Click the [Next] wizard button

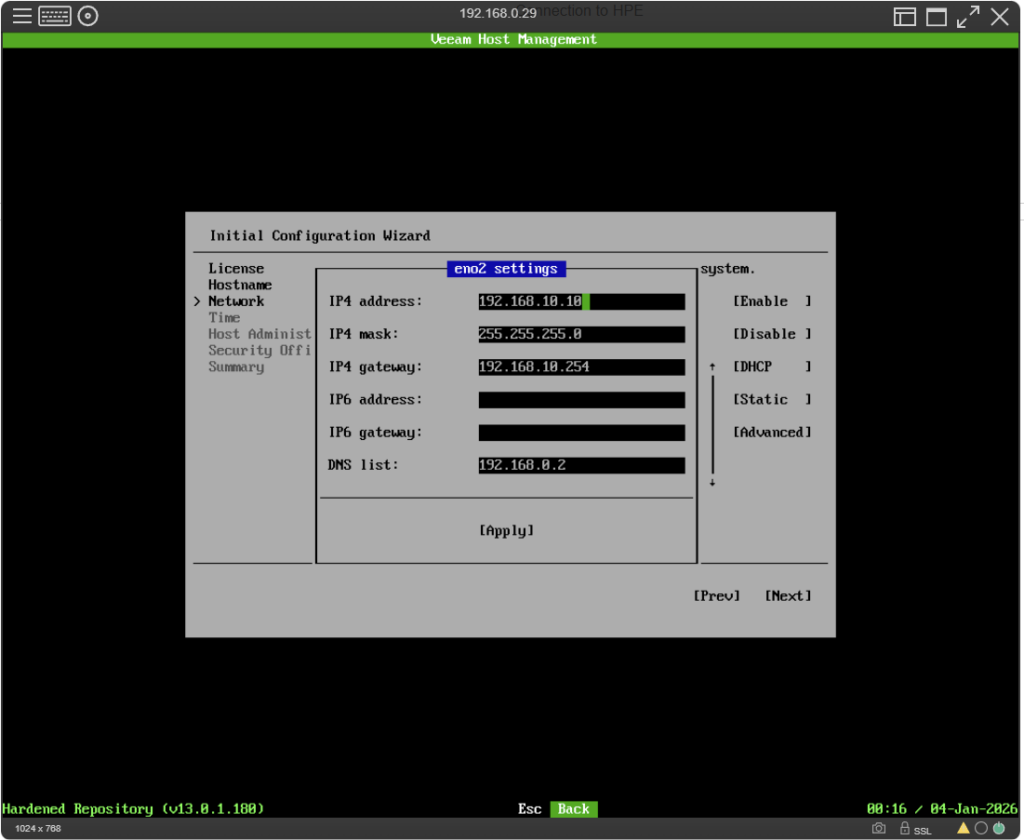pyautogui.click(x=788, y=596)
